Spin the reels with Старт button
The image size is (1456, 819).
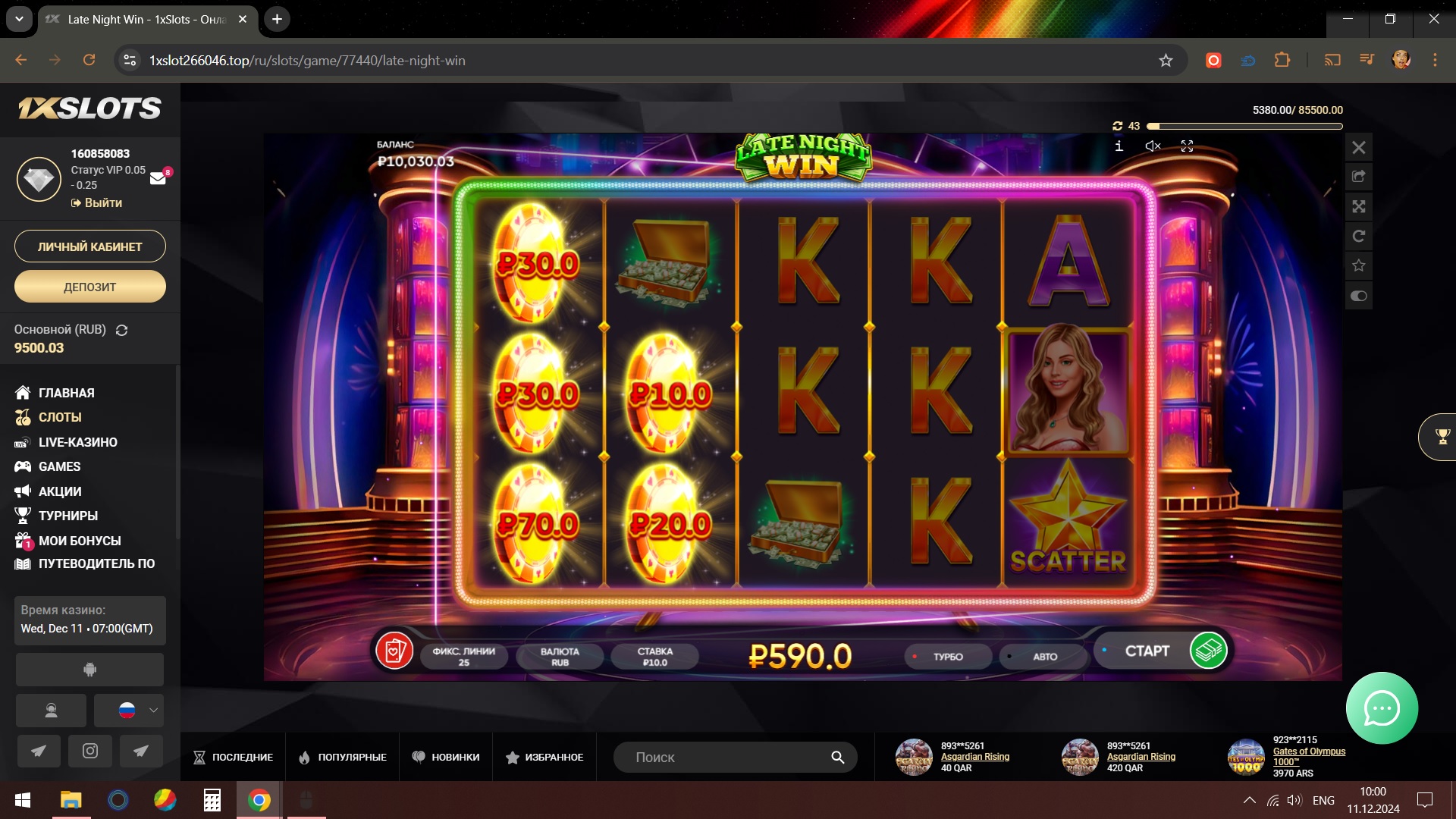[1161, 651]
